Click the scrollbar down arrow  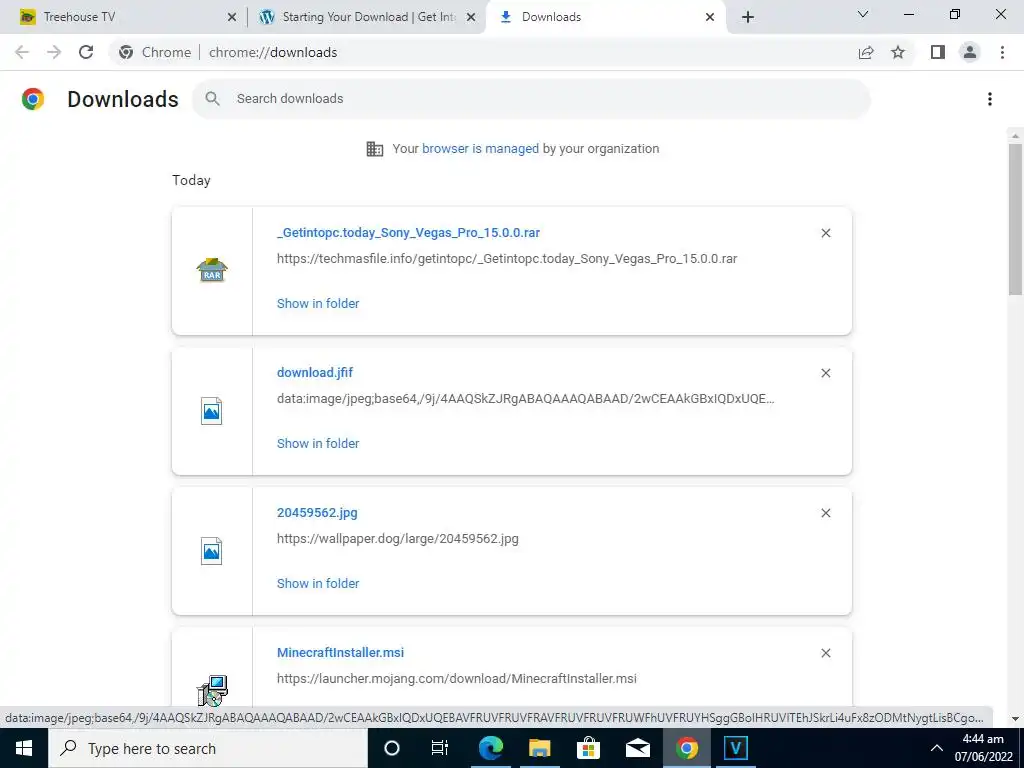(1016, 719)
